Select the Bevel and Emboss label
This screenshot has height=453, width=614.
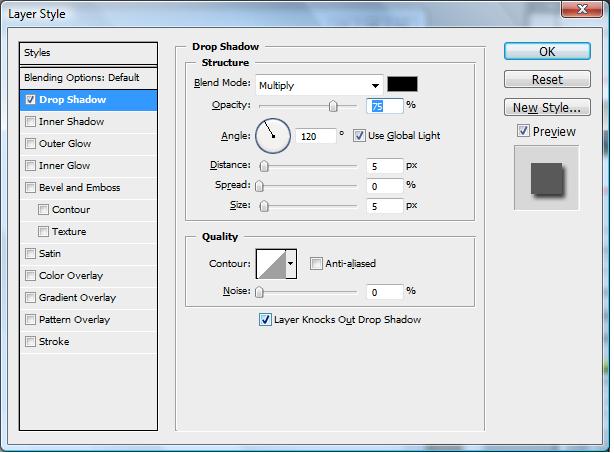point(79,188)
